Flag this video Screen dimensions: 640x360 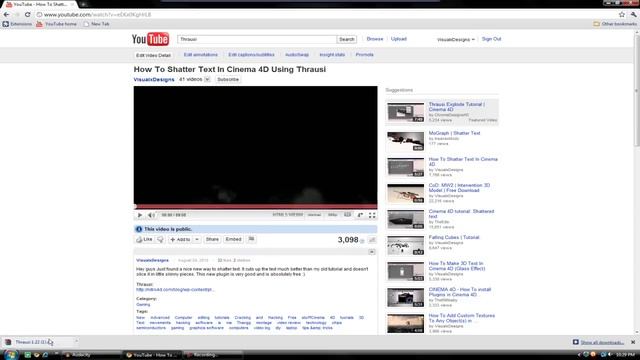click(x=251, y=239)
